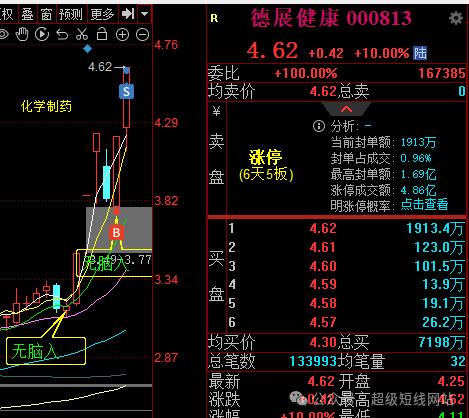The image size is (469, 418).
Task: Open the 更多 menu tab
Action: [x=102, y=14]
